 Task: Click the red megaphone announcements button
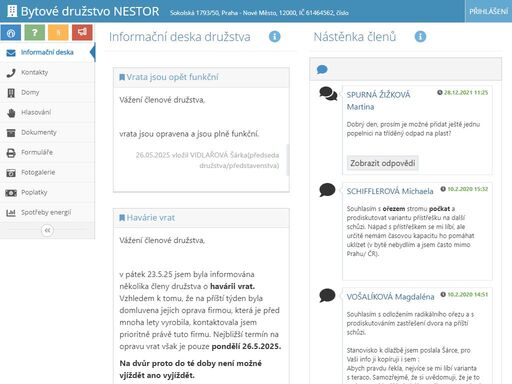(x=82, y=32)
